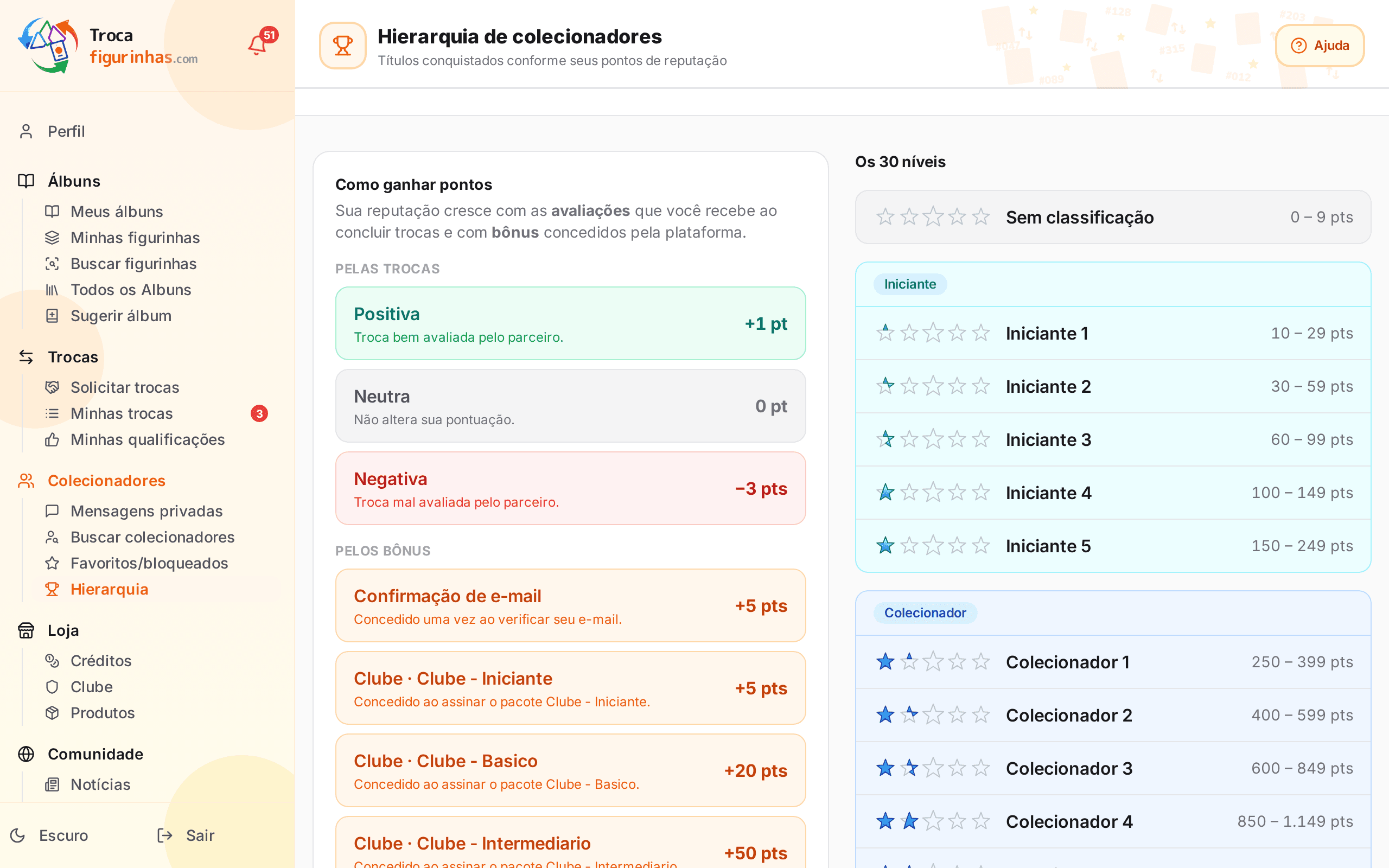Viewport: 1389px width, 868px height.
Task: Open Sugerir álbum
Action: [x=120, y=316]
